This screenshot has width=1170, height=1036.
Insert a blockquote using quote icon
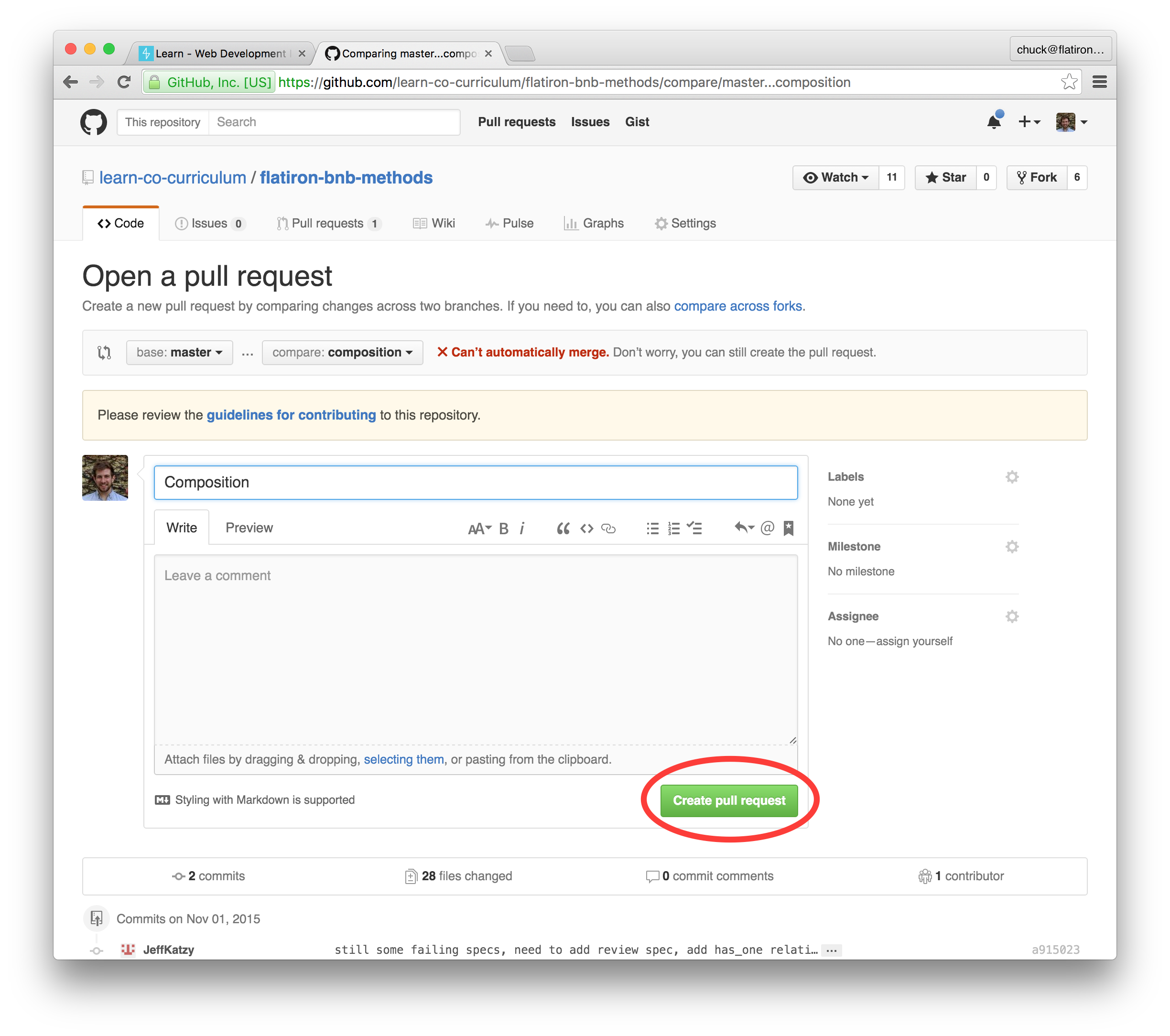(x=563, y=529)
